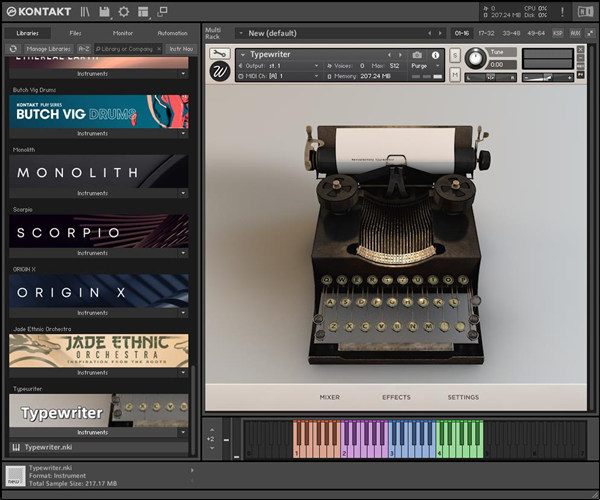The image size is (600, 500).
Task: Select Typewriter.nki in the library list
Action: tap(99, 447)
